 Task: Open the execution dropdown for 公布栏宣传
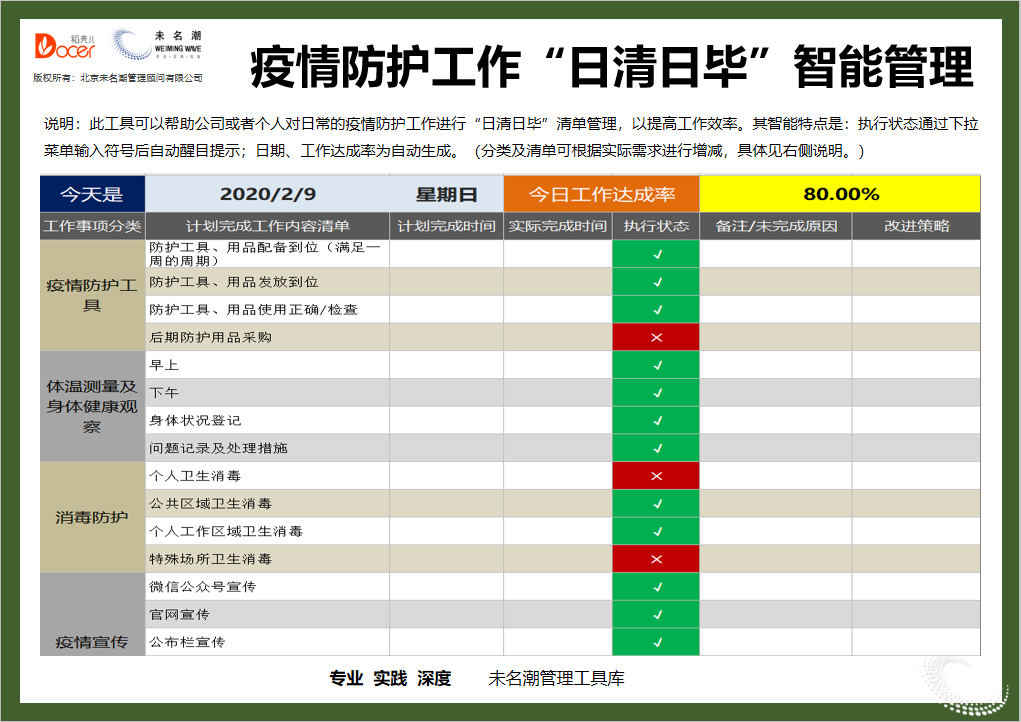click(x=656, y=643)
